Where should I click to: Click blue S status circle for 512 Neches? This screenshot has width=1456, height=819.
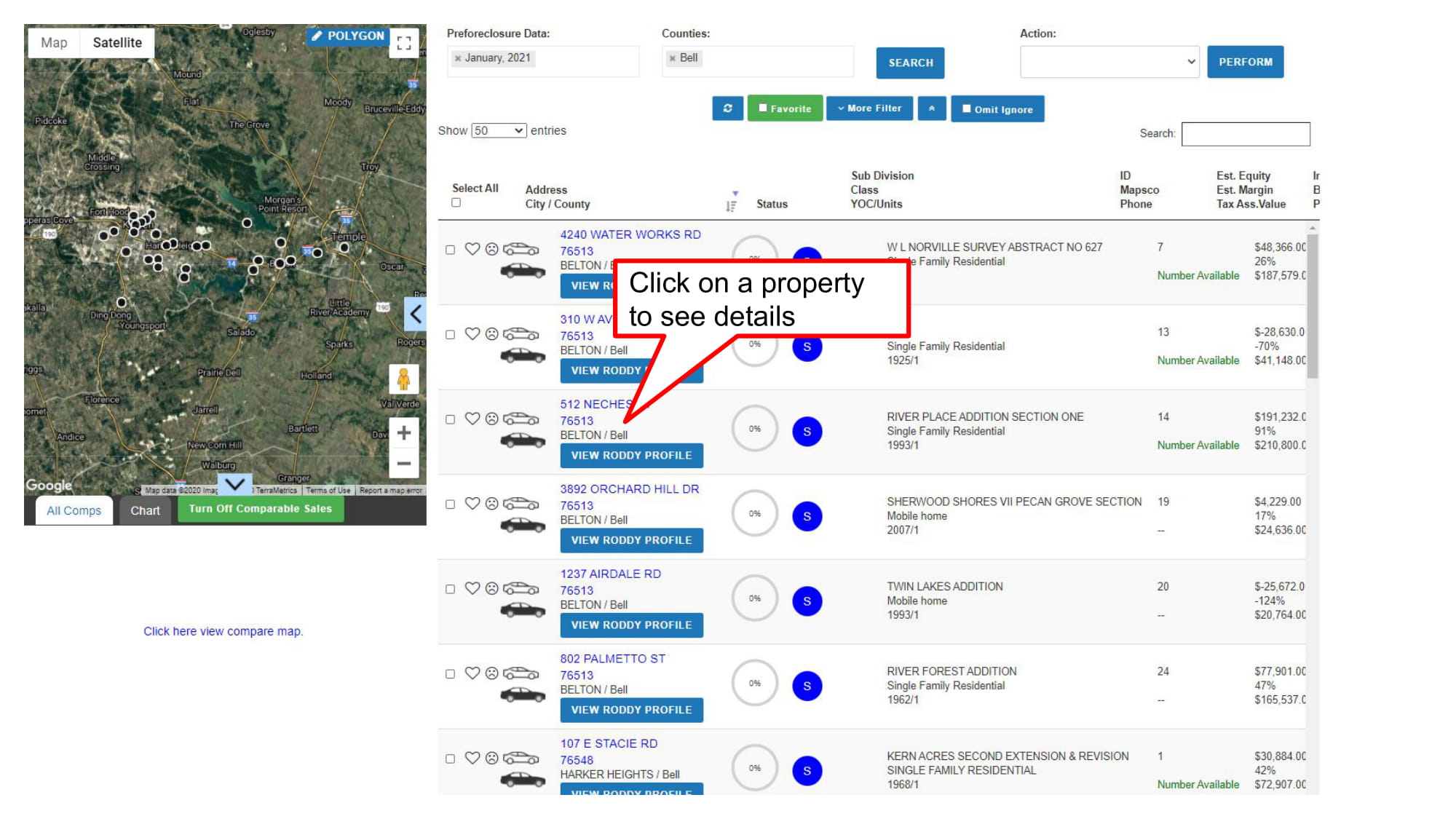point(807,432)
